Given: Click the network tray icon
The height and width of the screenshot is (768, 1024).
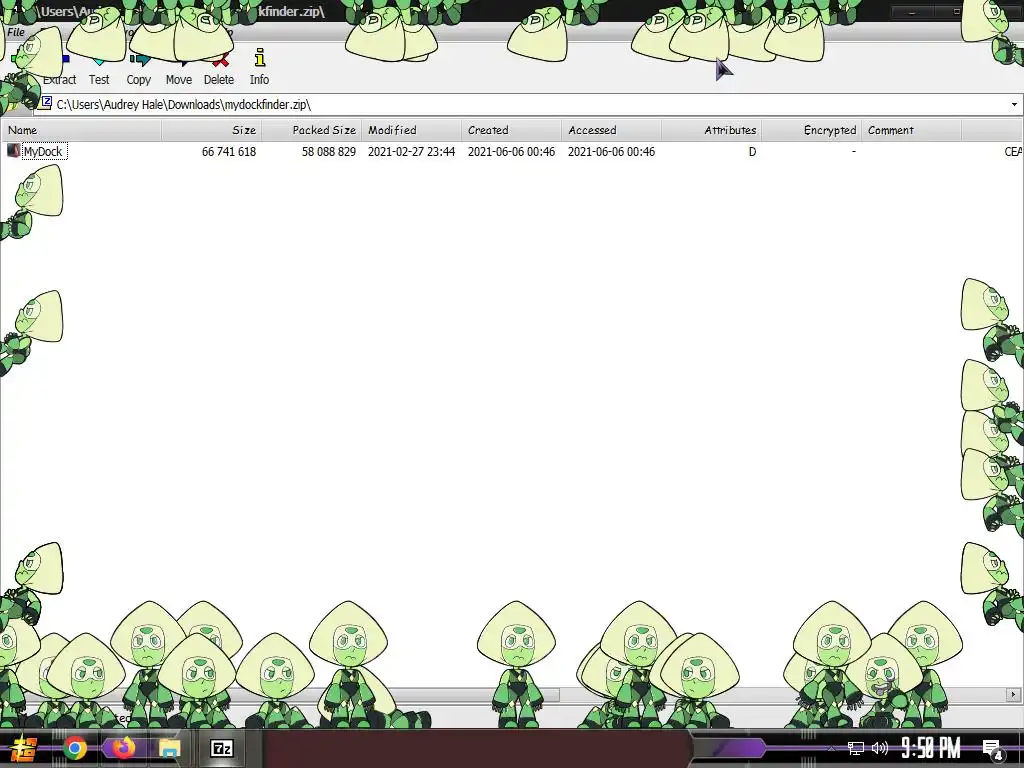Looking at the screenshot, I should click(x=856, y=748).
